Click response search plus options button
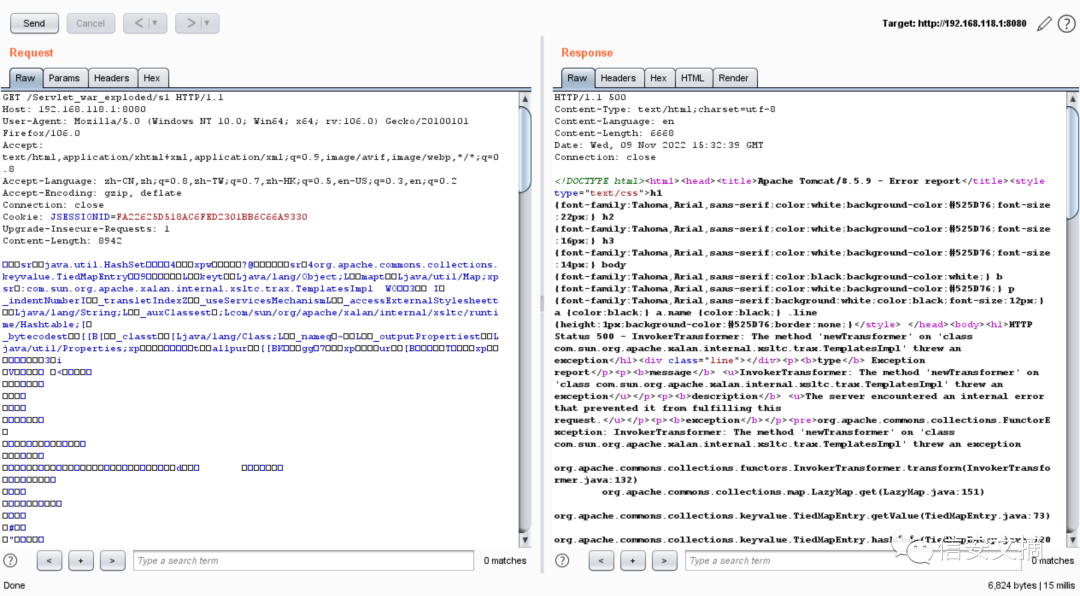Screen dimensions: 1080x596 (x=632, y=561)
